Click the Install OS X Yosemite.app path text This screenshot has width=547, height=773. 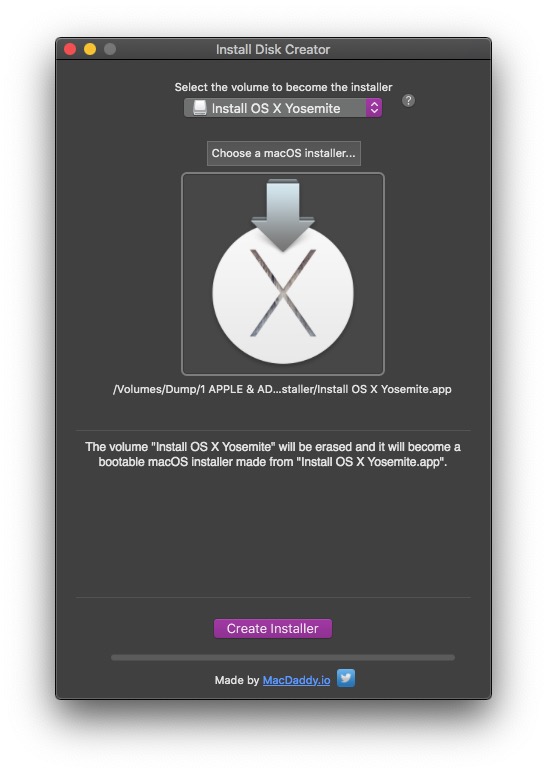point(282,389)
